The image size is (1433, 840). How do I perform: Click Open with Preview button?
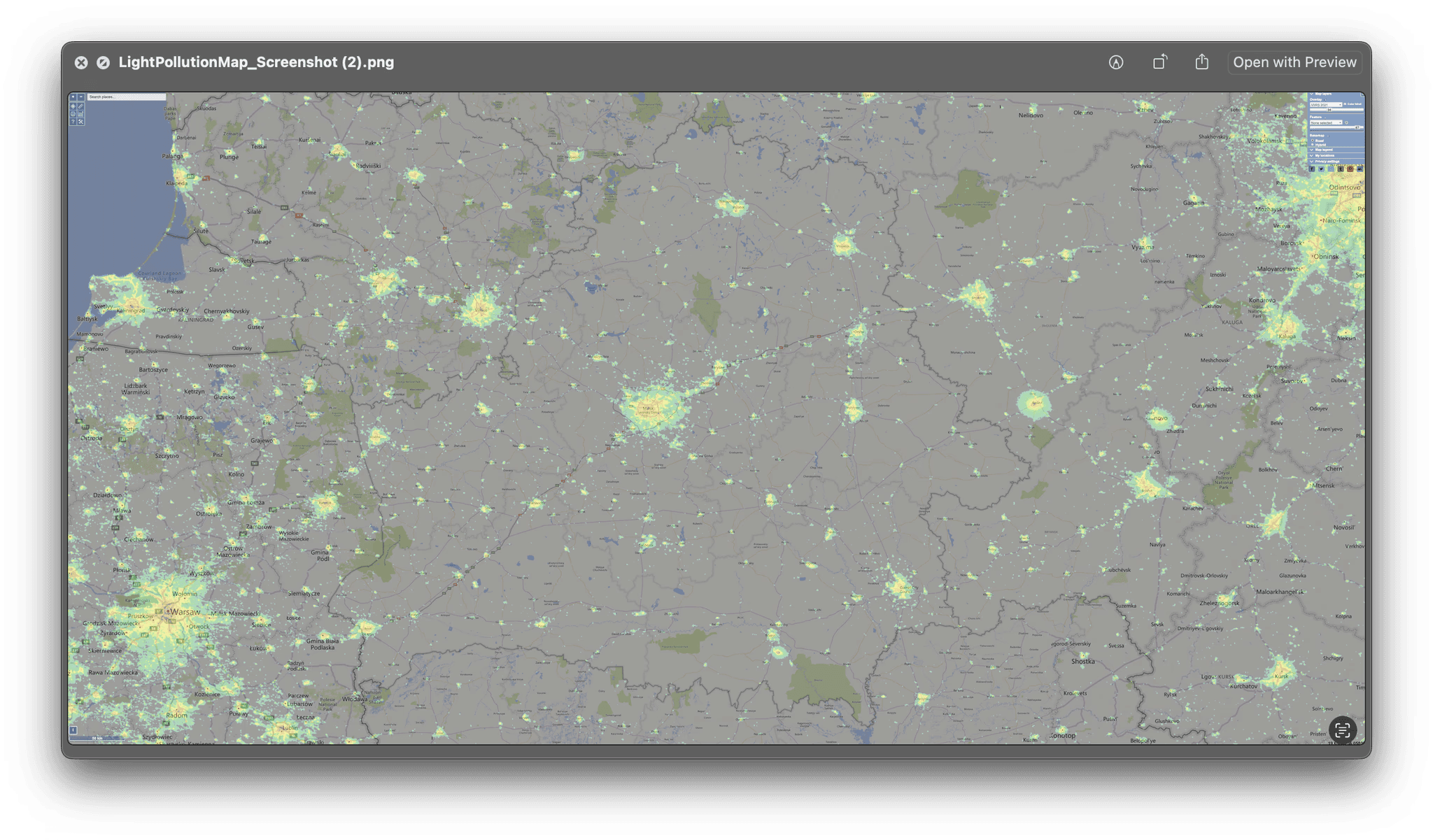pos(1294,62)
